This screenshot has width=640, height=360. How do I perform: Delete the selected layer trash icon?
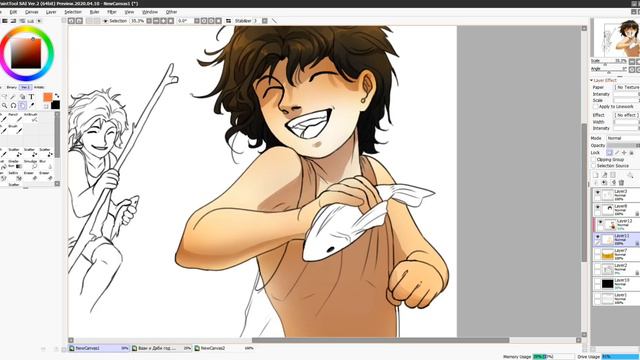click(x=622, y=183)
